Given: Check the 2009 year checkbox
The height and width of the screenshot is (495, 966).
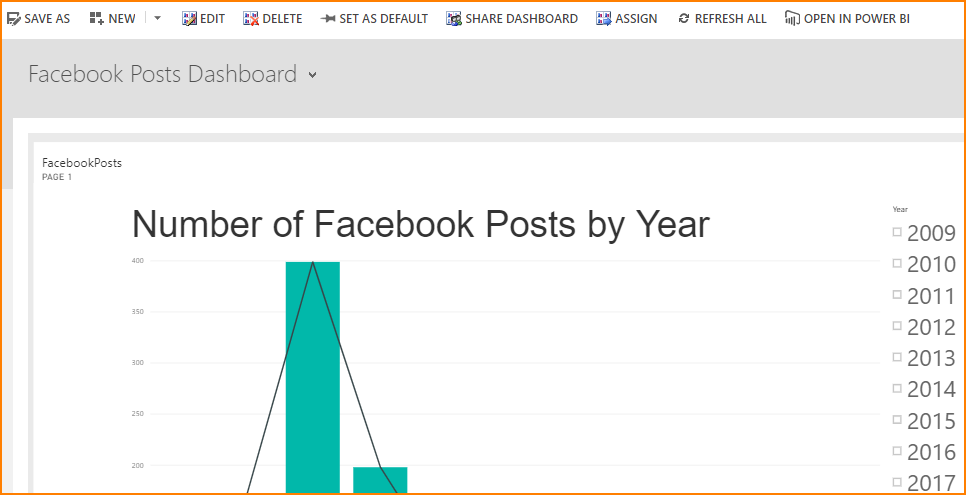Looking at the screenshot, I should (x=897, y=233).
